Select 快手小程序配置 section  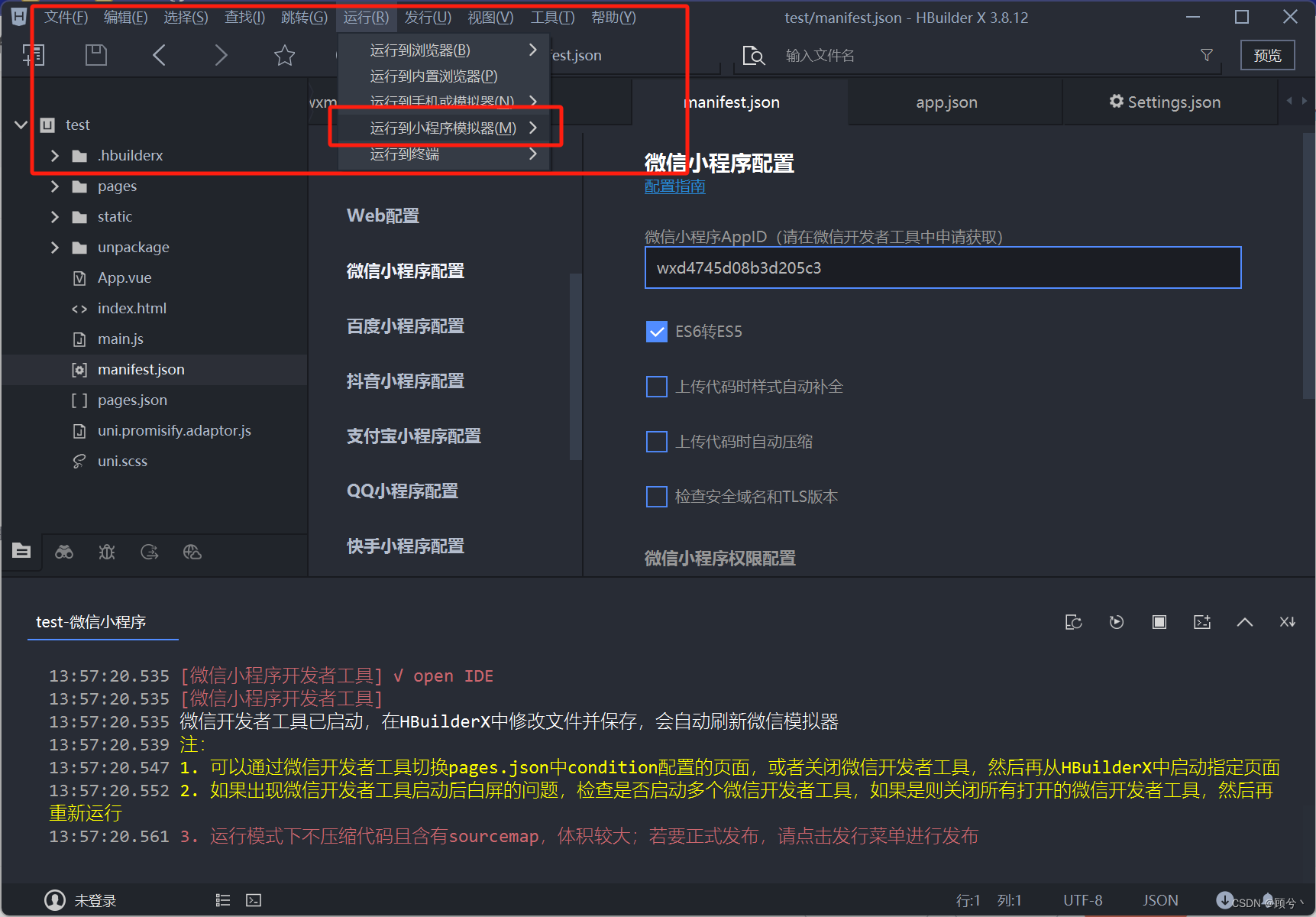(x=405, y=546)
